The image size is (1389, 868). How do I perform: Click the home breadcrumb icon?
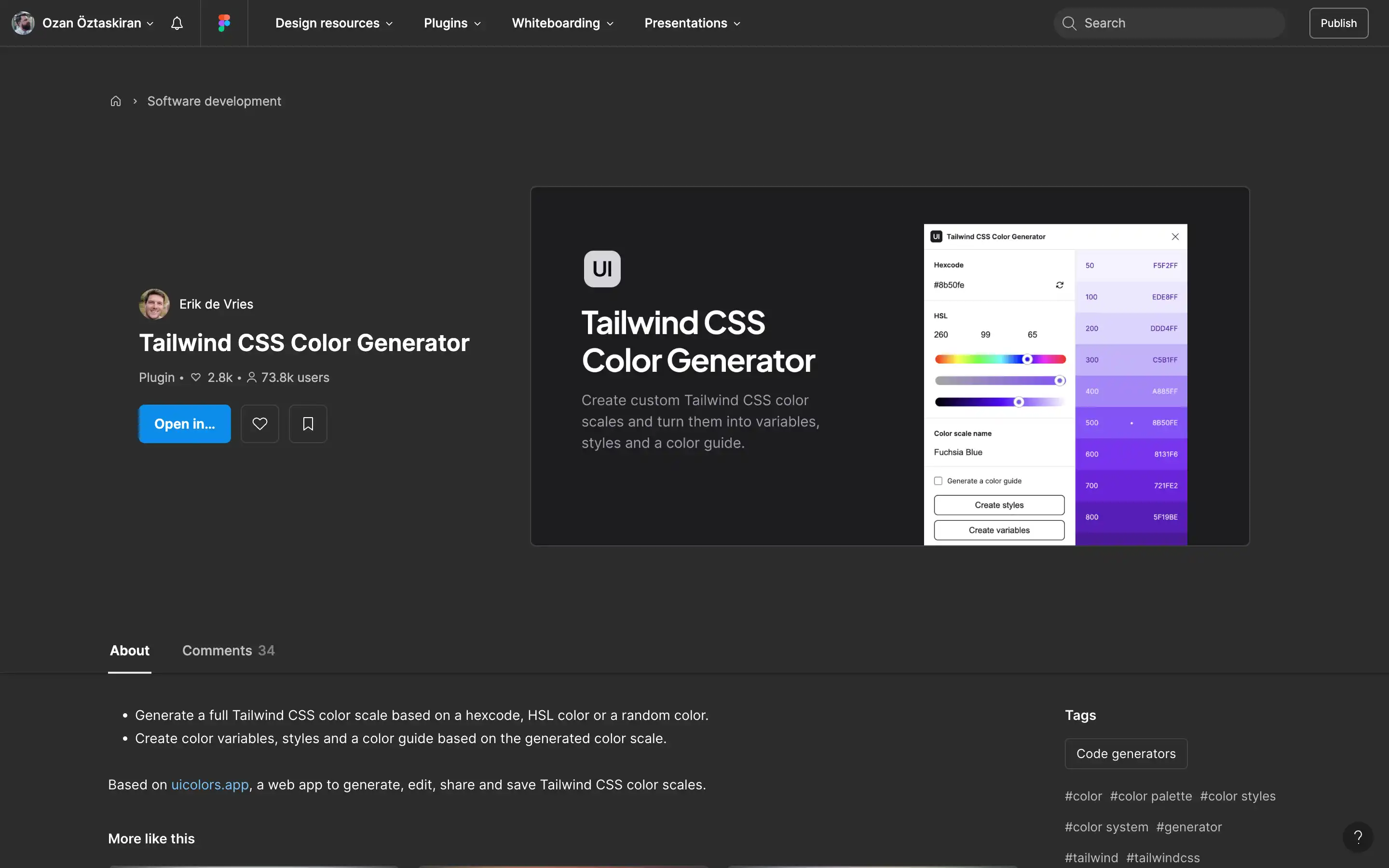click(x=115, y=101)
